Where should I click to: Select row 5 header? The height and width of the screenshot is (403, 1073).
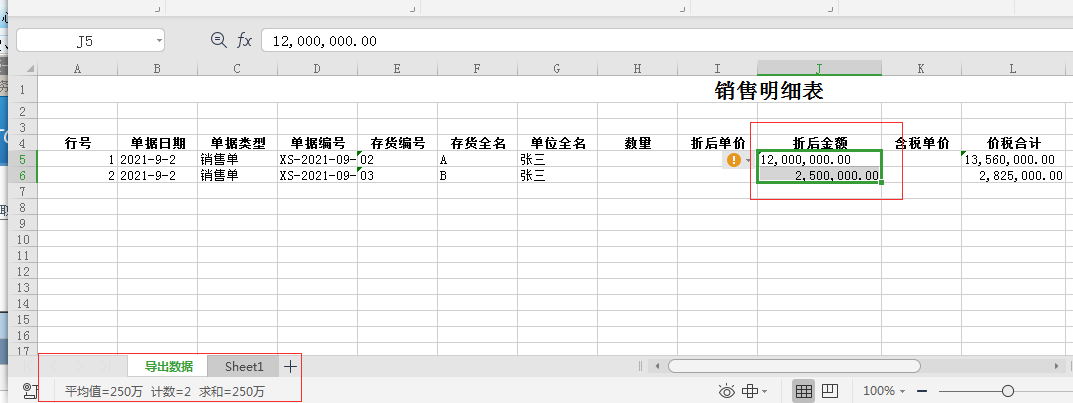23,160
